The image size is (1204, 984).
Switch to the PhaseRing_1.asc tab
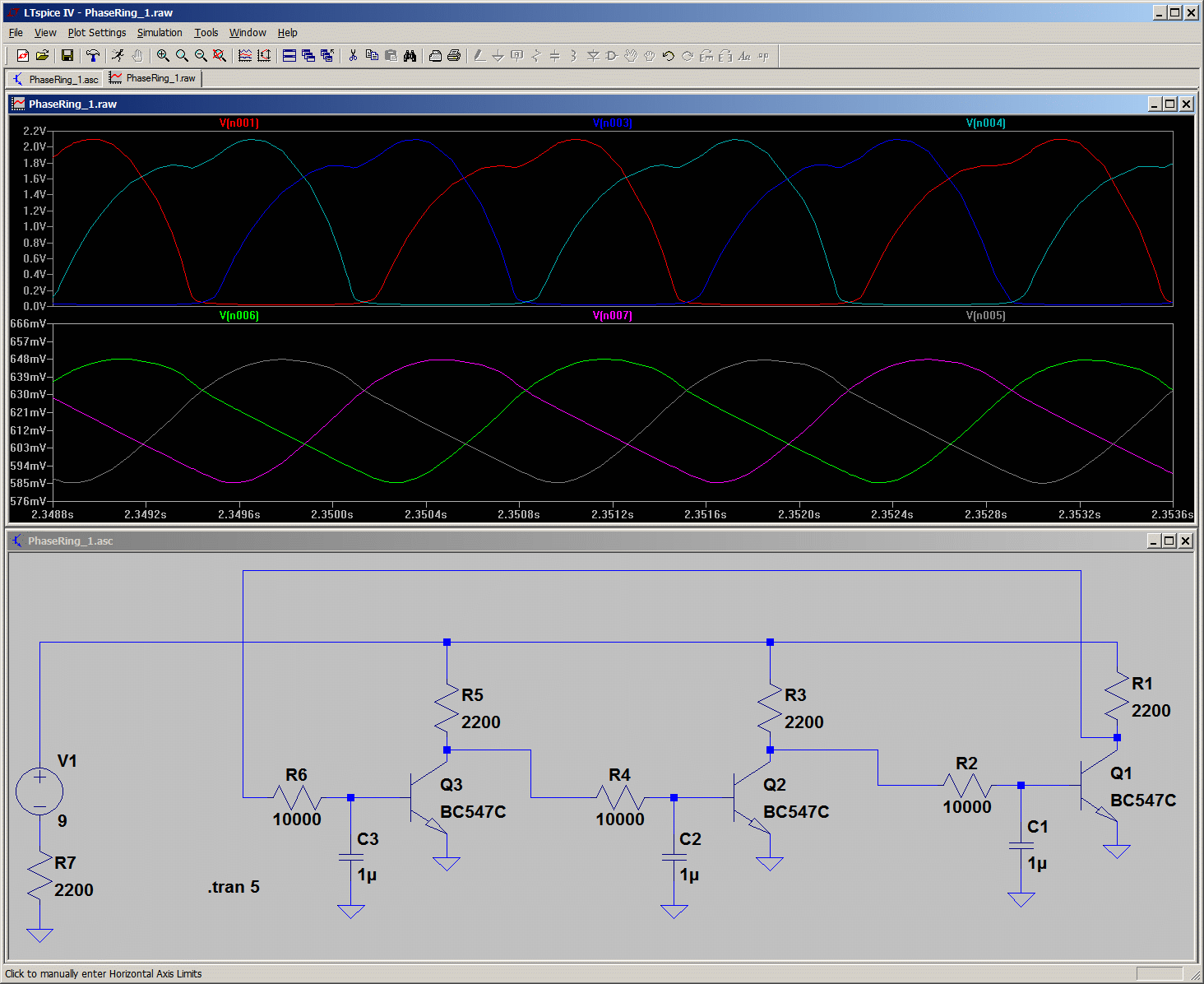(x=56, y=79)
